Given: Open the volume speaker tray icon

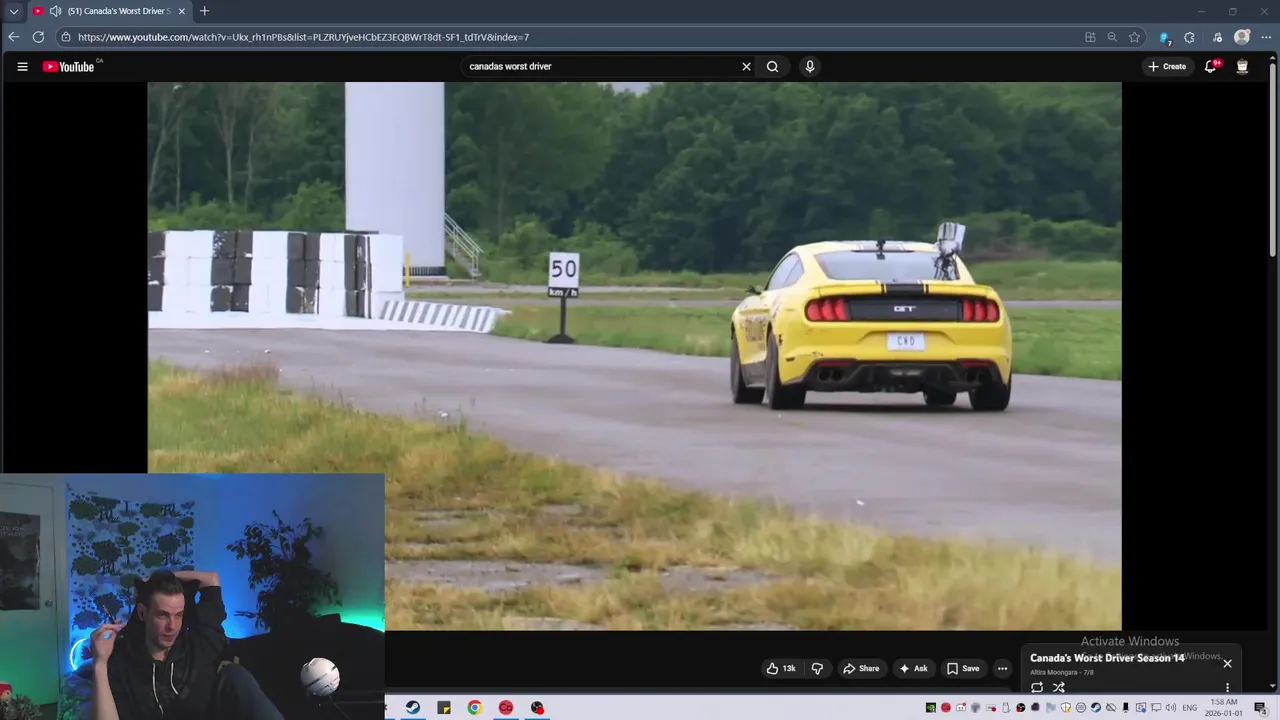Looking at the screenshot, I should (1170, 708).
